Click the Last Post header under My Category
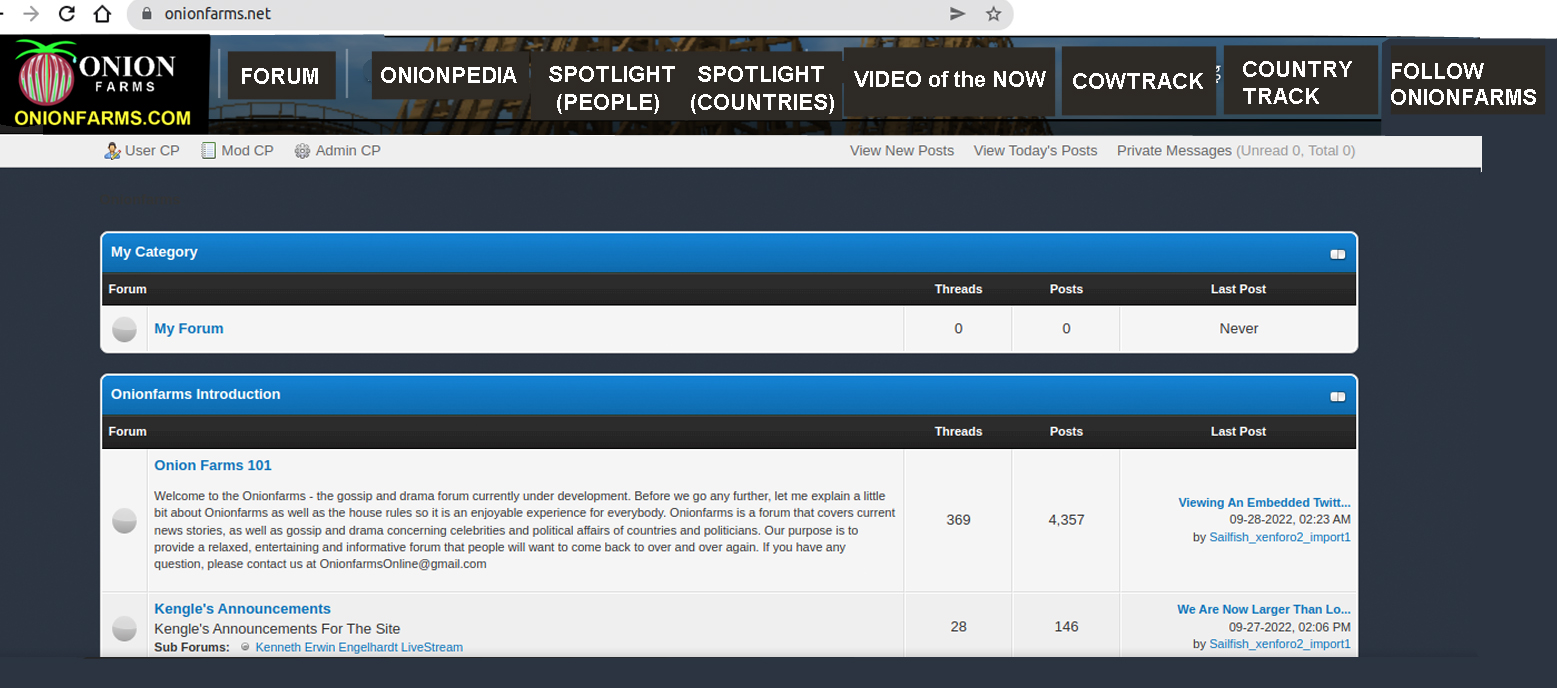 pyautogui.click(x=1238, y=289)
